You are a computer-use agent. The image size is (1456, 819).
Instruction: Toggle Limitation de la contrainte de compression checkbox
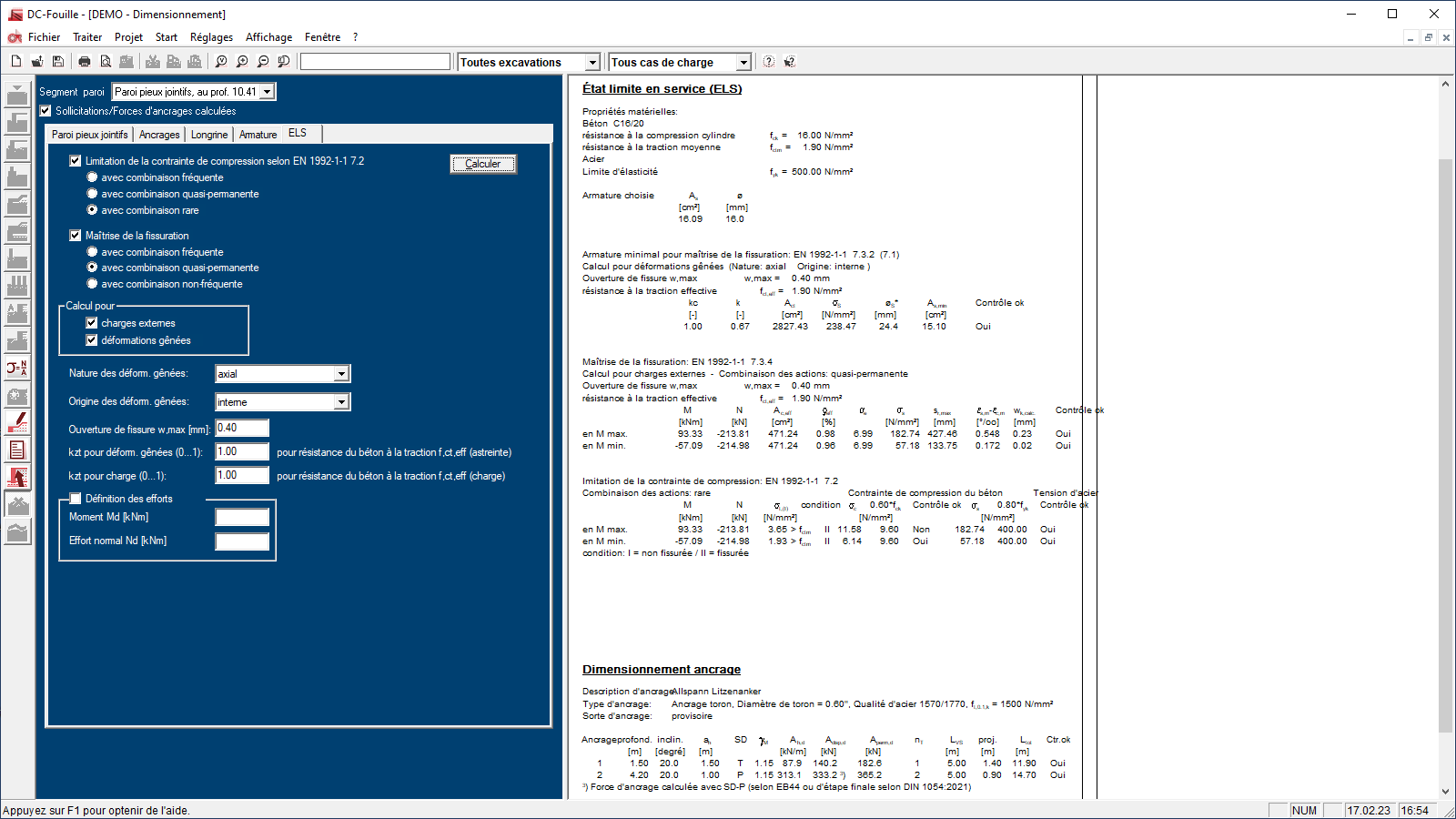(x=76, y=161)
